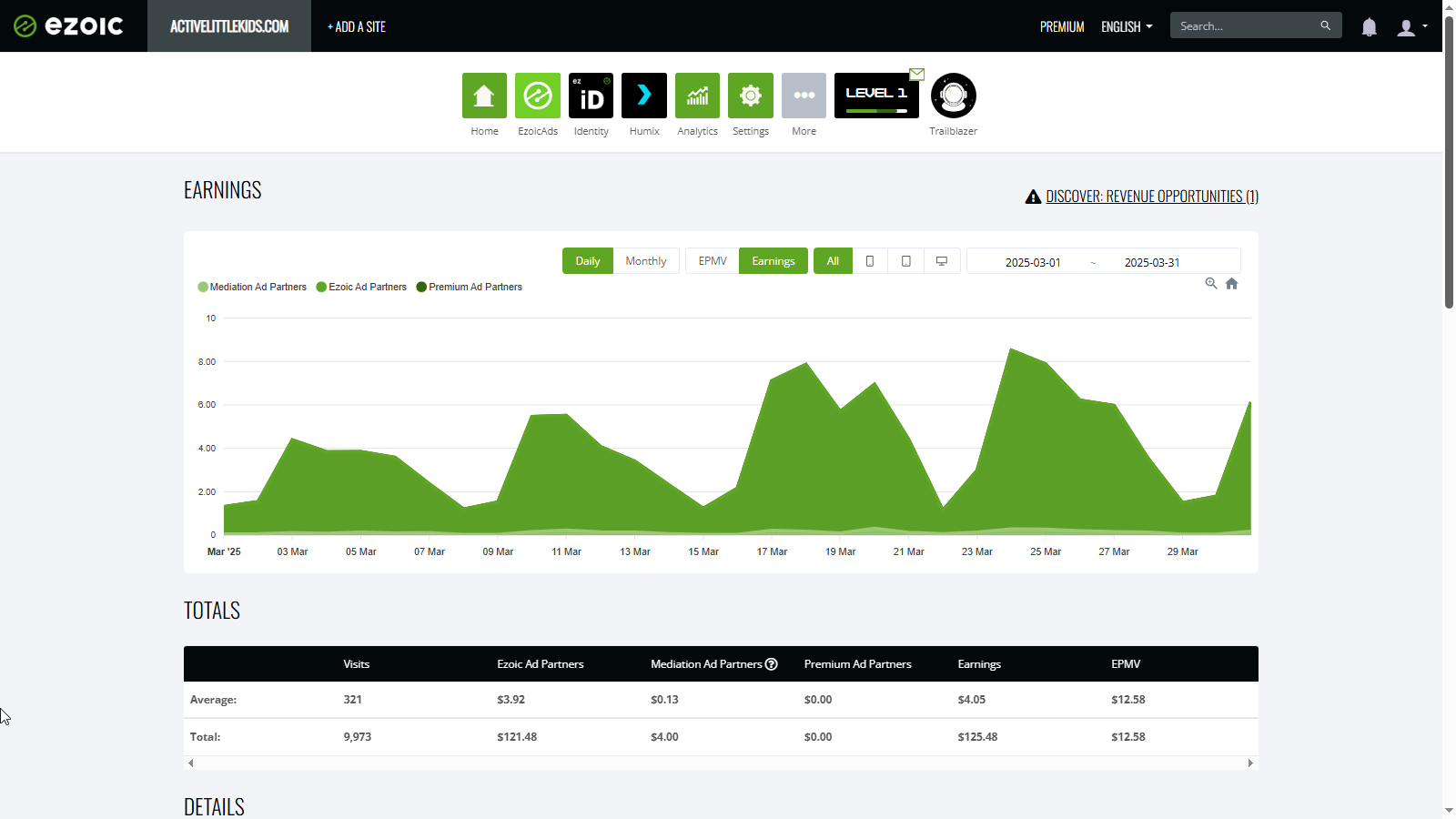Sort by Earnings column header
Image resolution: width=1456 pixels, height=819 pixels.
pyautogui.click(x=979, y=664)
